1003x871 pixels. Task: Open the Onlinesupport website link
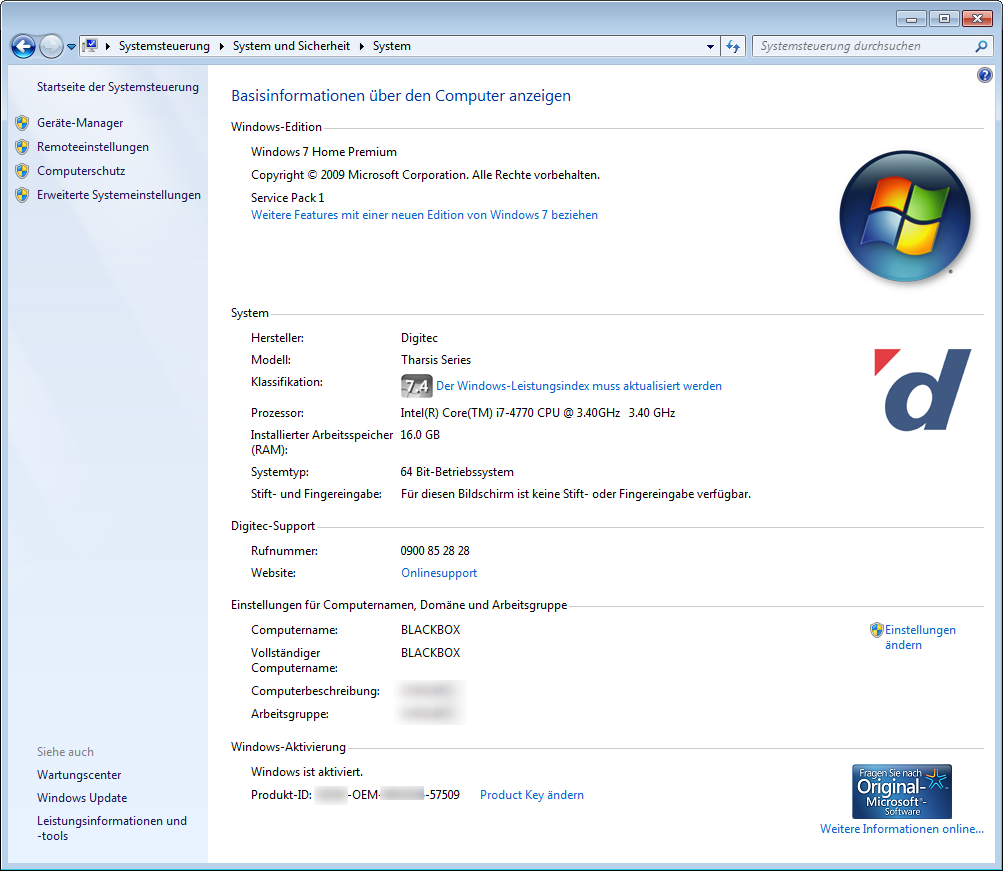tap(439, 573)
